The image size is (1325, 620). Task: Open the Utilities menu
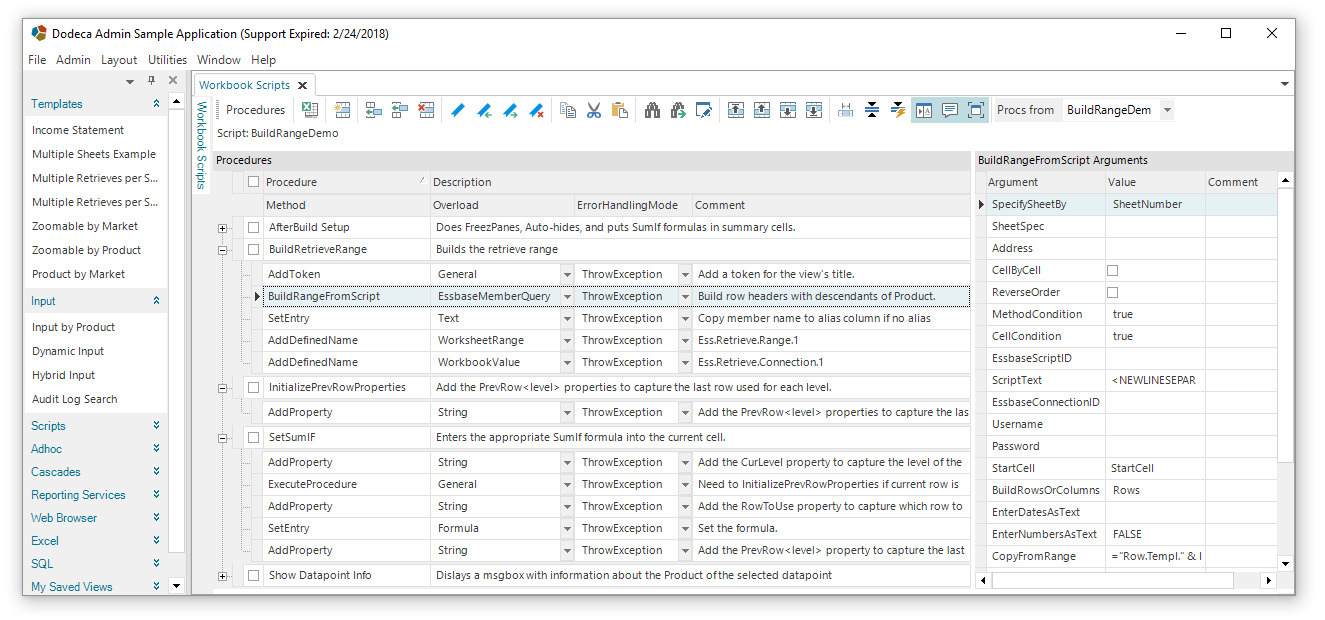tap(167, 60)
